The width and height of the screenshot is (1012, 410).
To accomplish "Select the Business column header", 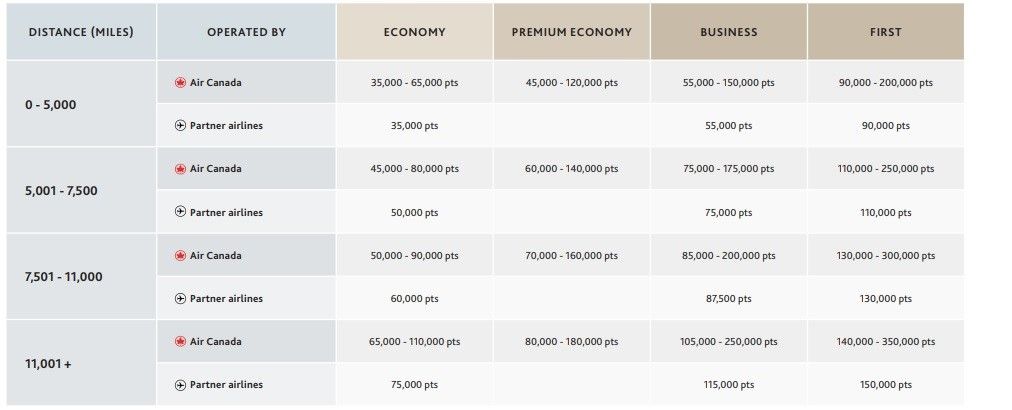I will (x=728, y=32).
